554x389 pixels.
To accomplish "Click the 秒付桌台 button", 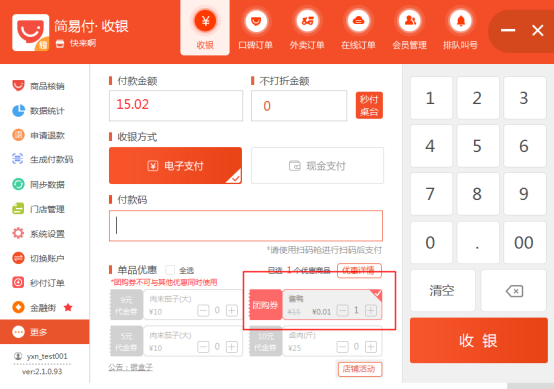I will click(369, 105).
